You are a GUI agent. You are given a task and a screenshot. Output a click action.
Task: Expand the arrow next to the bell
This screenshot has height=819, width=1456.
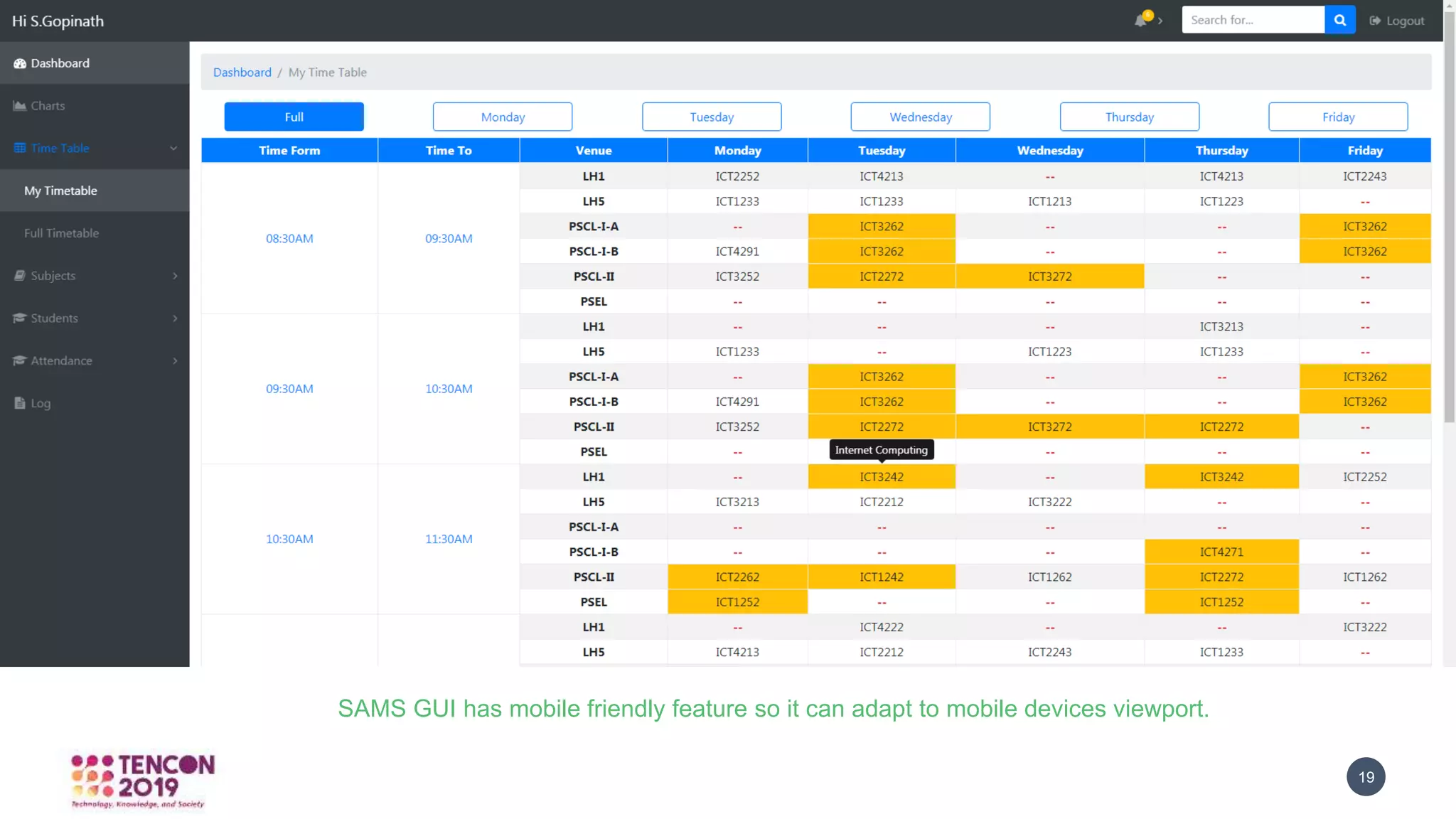tap(1160, 21)
